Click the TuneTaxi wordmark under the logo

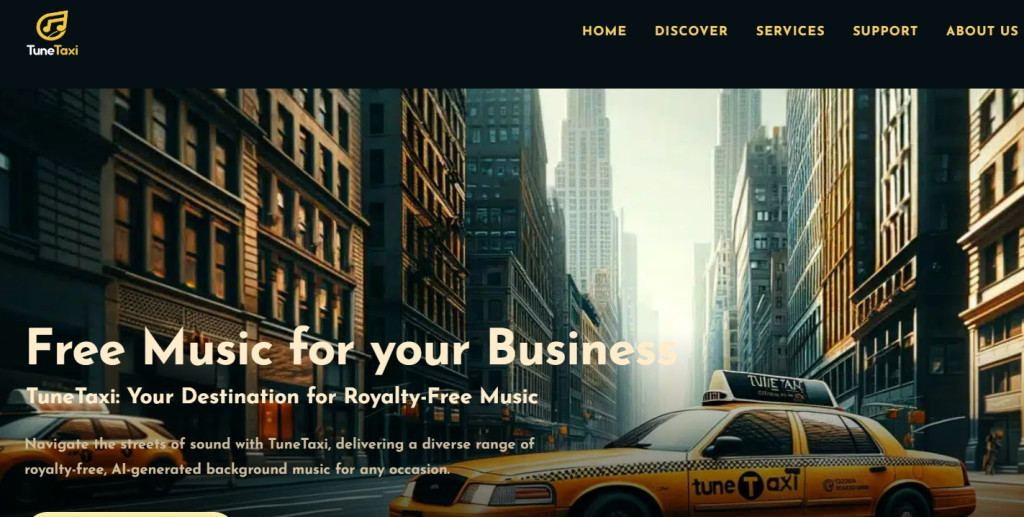52,50
